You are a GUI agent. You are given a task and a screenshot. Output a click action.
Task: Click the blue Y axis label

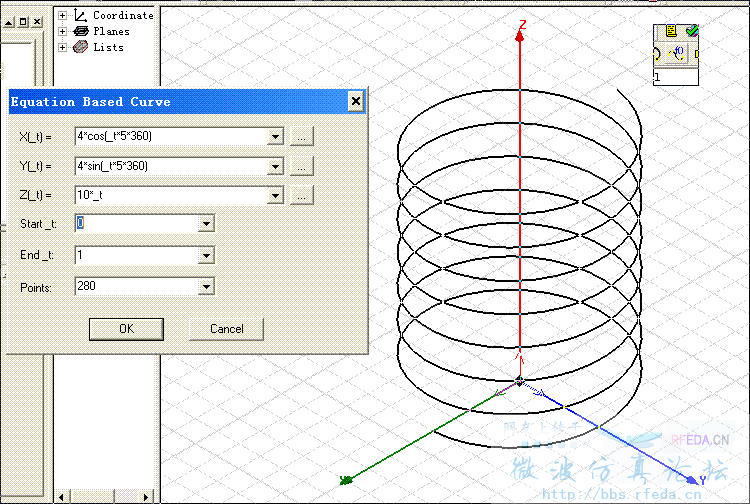[x=703, y=480]
